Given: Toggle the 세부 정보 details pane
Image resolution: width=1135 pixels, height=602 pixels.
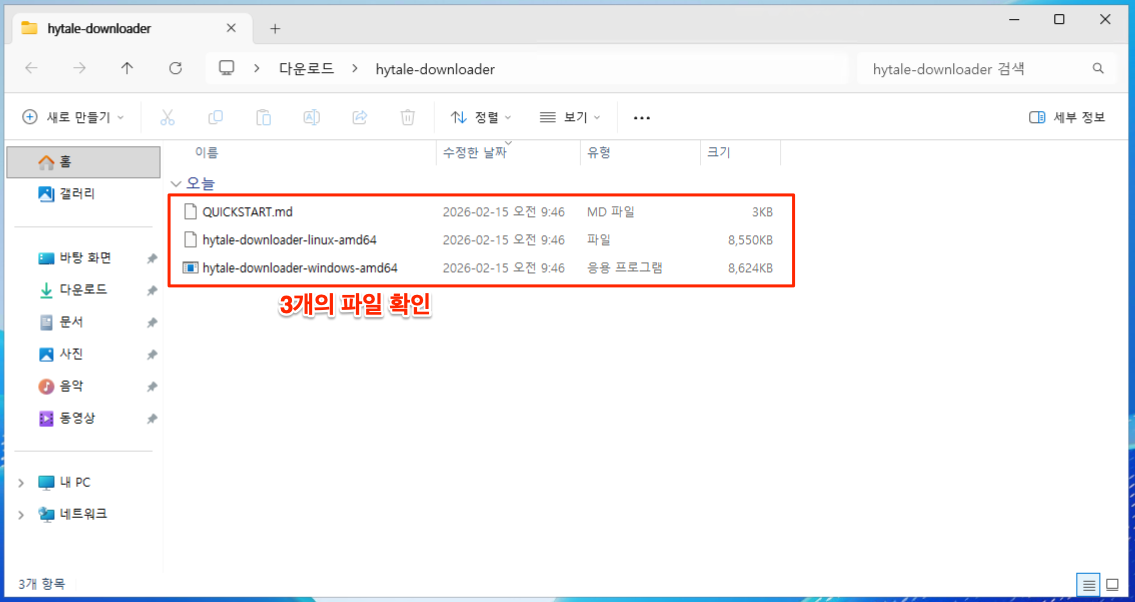Looking at the screenshot, I should tap(1067, 117).
